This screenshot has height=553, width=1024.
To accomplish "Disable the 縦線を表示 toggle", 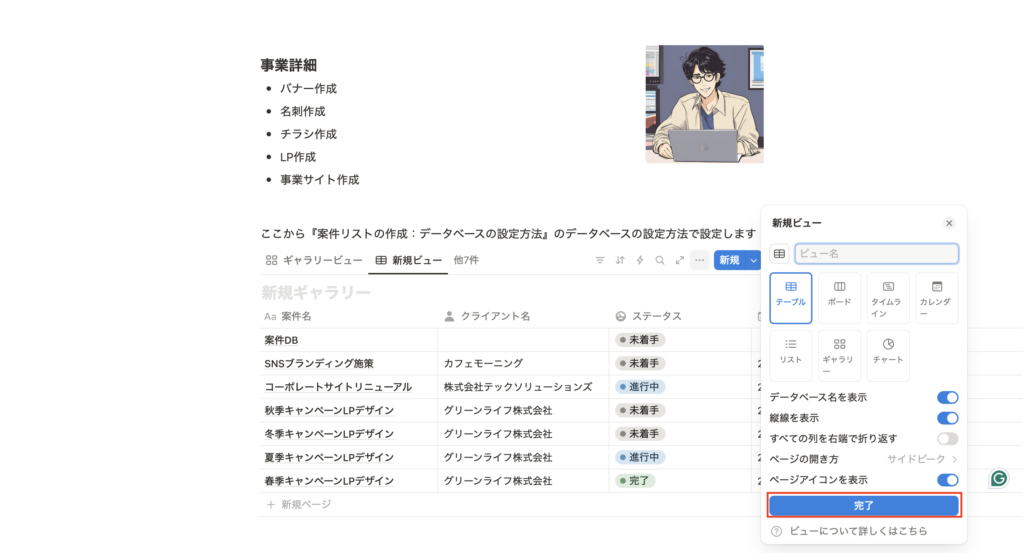I will tap(947, 418).
